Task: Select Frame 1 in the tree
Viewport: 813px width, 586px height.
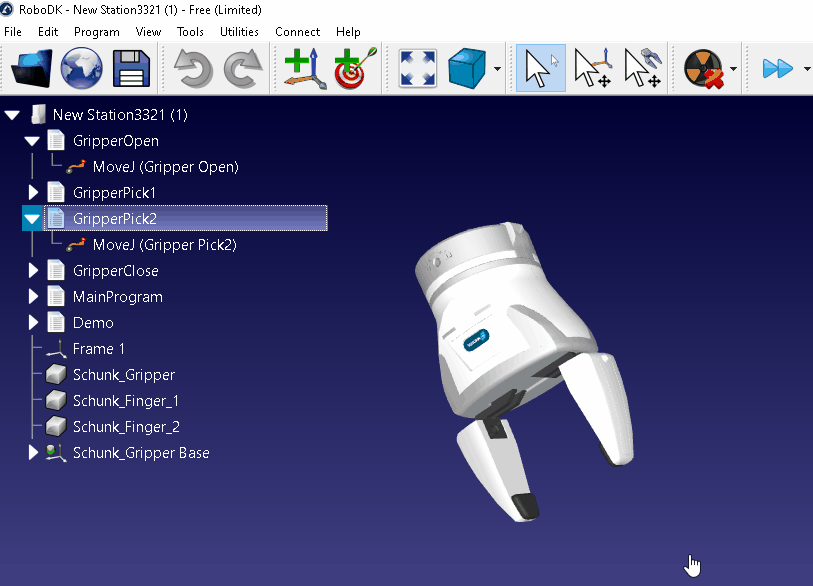Action: (99, 348)
